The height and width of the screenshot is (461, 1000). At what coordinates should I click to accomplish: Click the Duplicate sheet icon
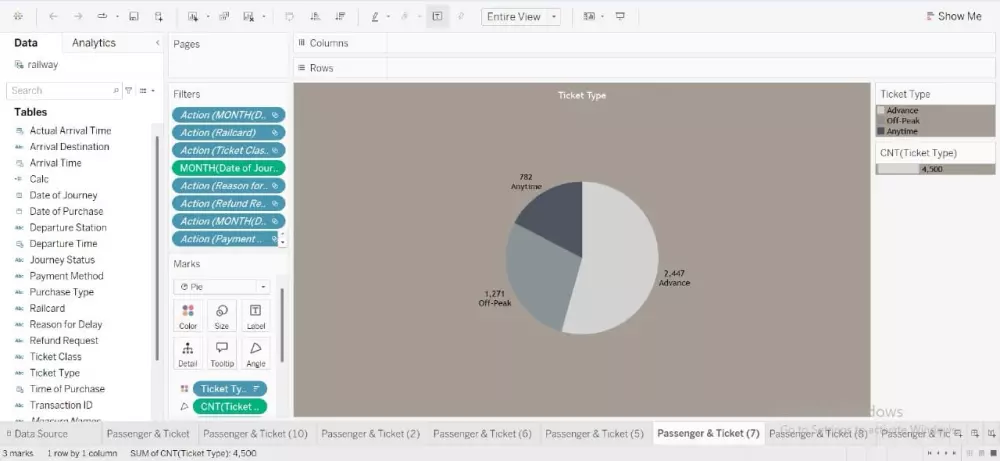tap(224, 17)
